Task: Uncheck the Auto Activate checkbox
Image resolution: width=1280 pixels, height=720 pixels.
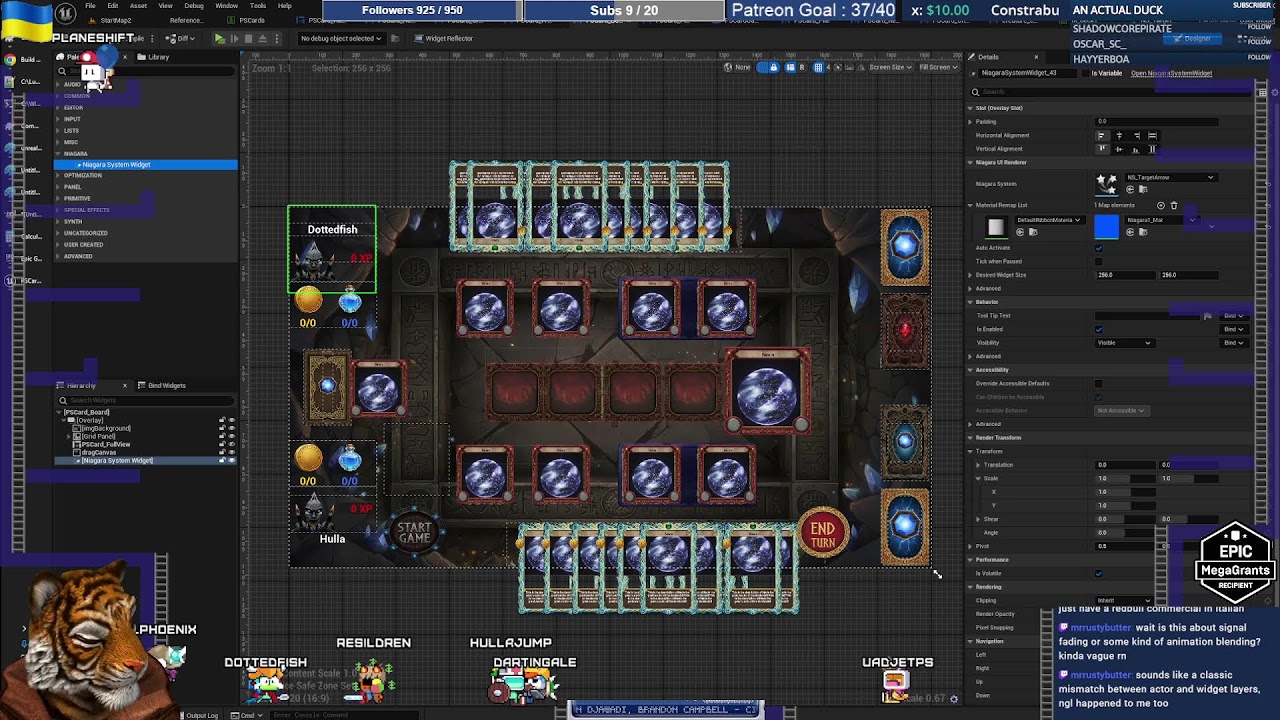Action: click(x=1099, y=247)
